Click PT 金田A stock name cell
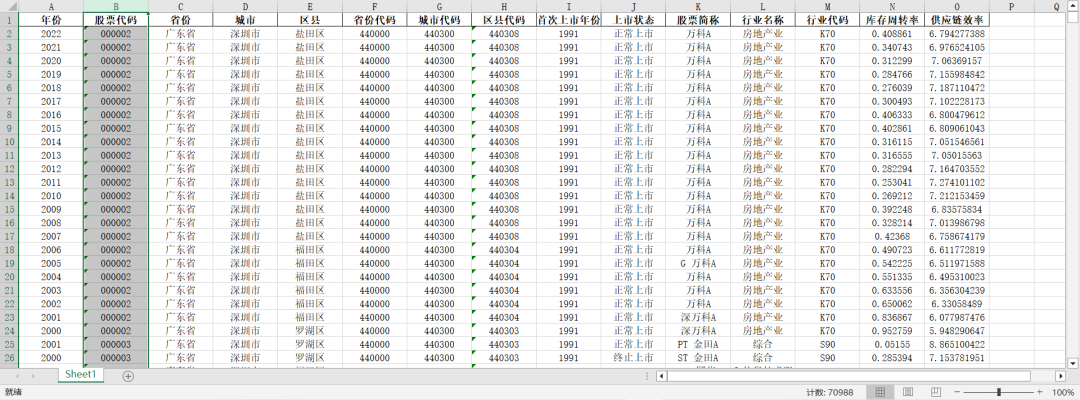The height and width of the screenshot is (400, 1080). pyautogui.click(x=698, y=344)
